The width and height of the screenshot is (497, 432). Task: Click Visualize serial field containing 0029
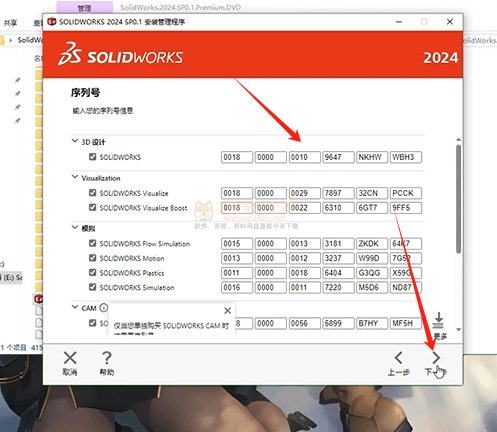click(x=304, y=193)
